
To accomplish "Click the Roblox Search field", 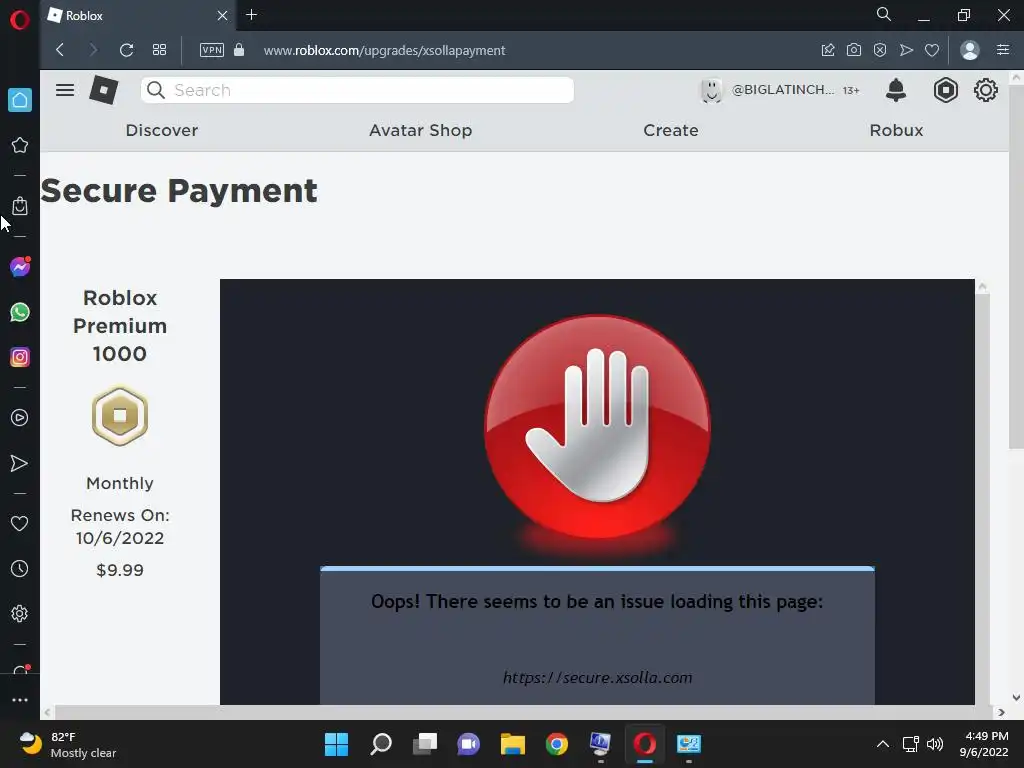I will [357, 90].
